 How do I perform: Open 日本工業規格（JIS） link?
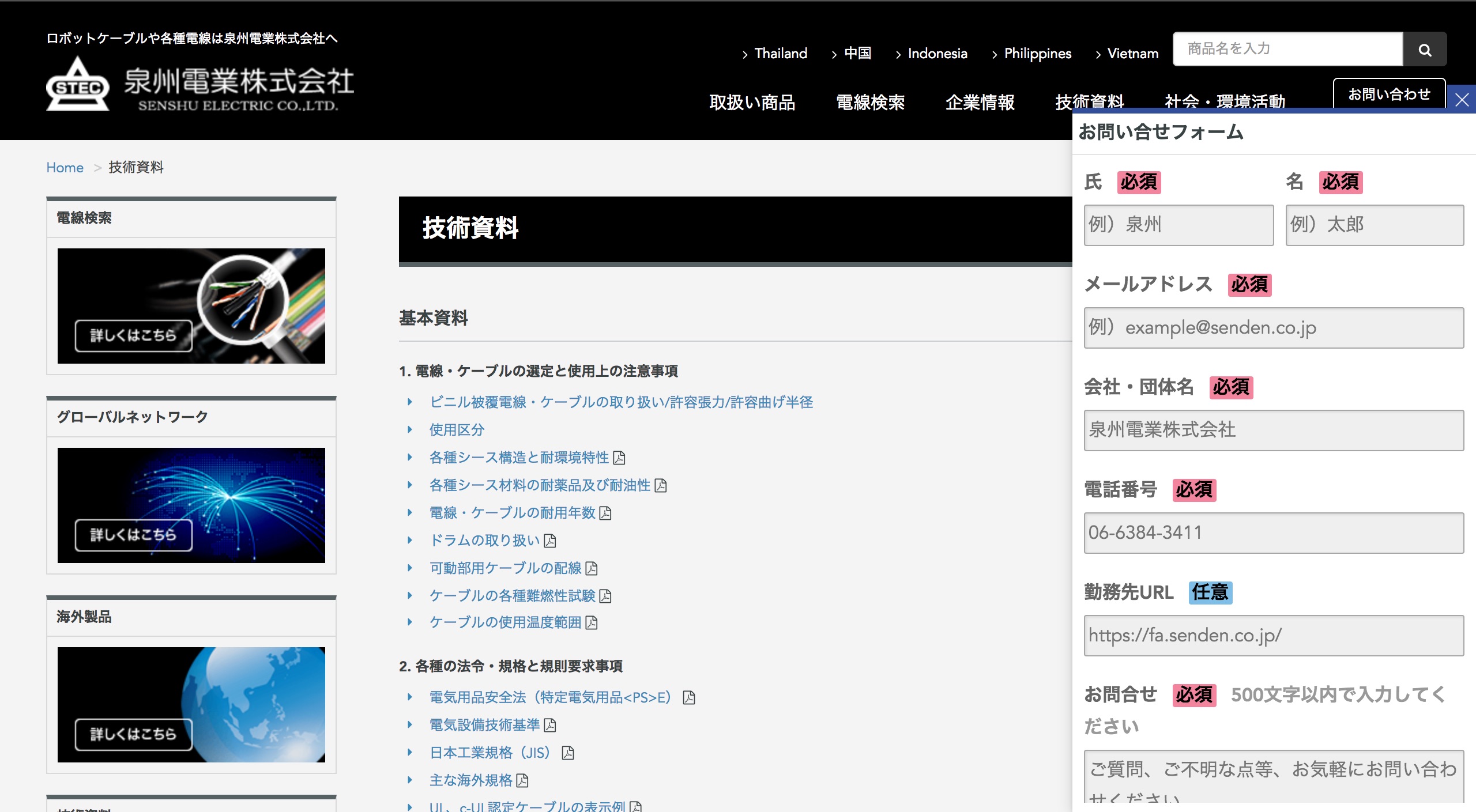coord(493,753)
